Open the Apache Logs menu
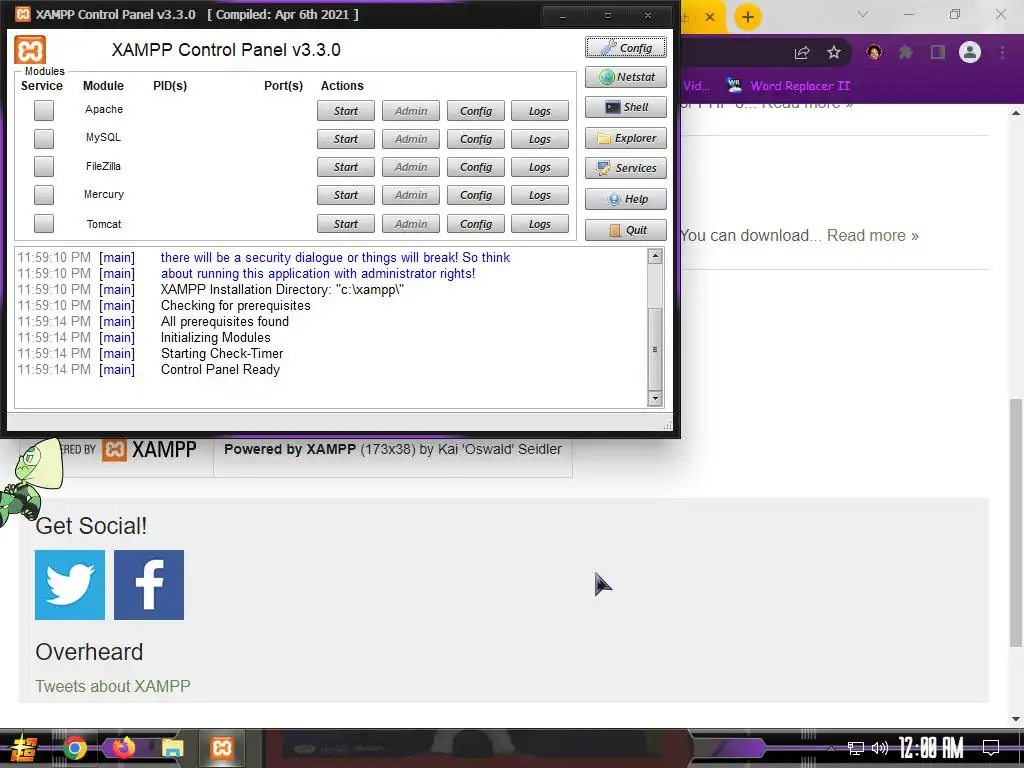Image resolution: width=1024 pixels, height=768 pixels. point(540,111)
